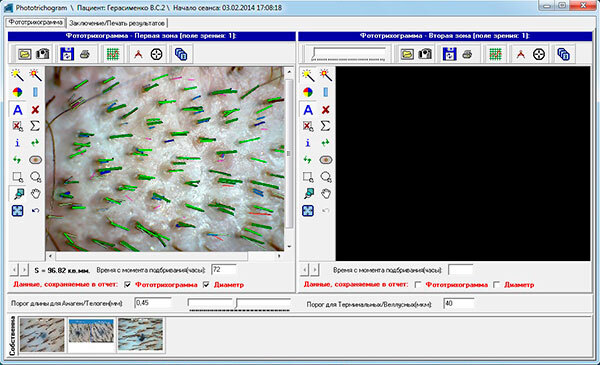Undo last action in left panel
Image resolution: width=600 pixels, height=365 pixels.
click(x=35, y=210)
